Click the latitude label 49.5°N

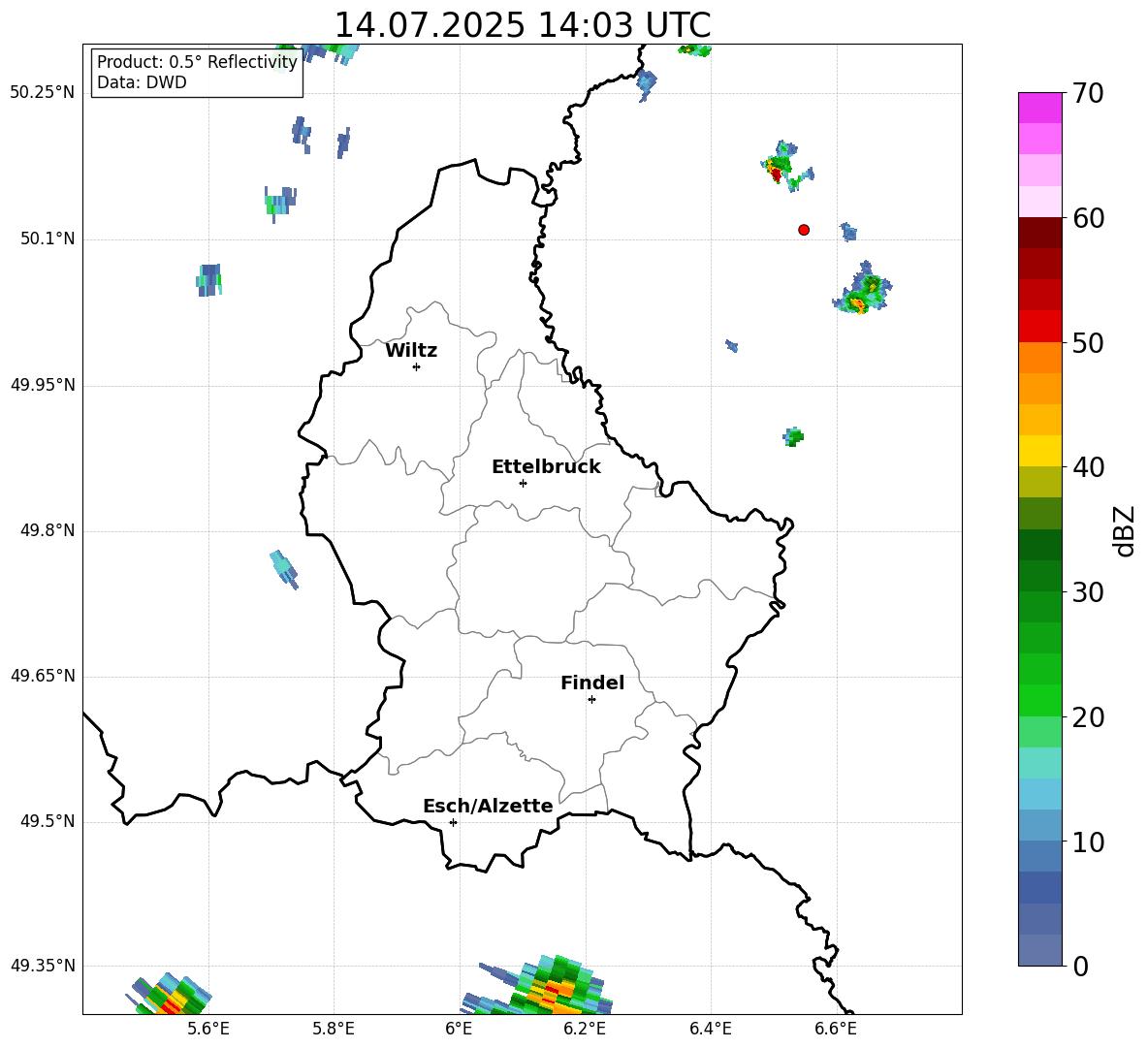tap(48, 821)
